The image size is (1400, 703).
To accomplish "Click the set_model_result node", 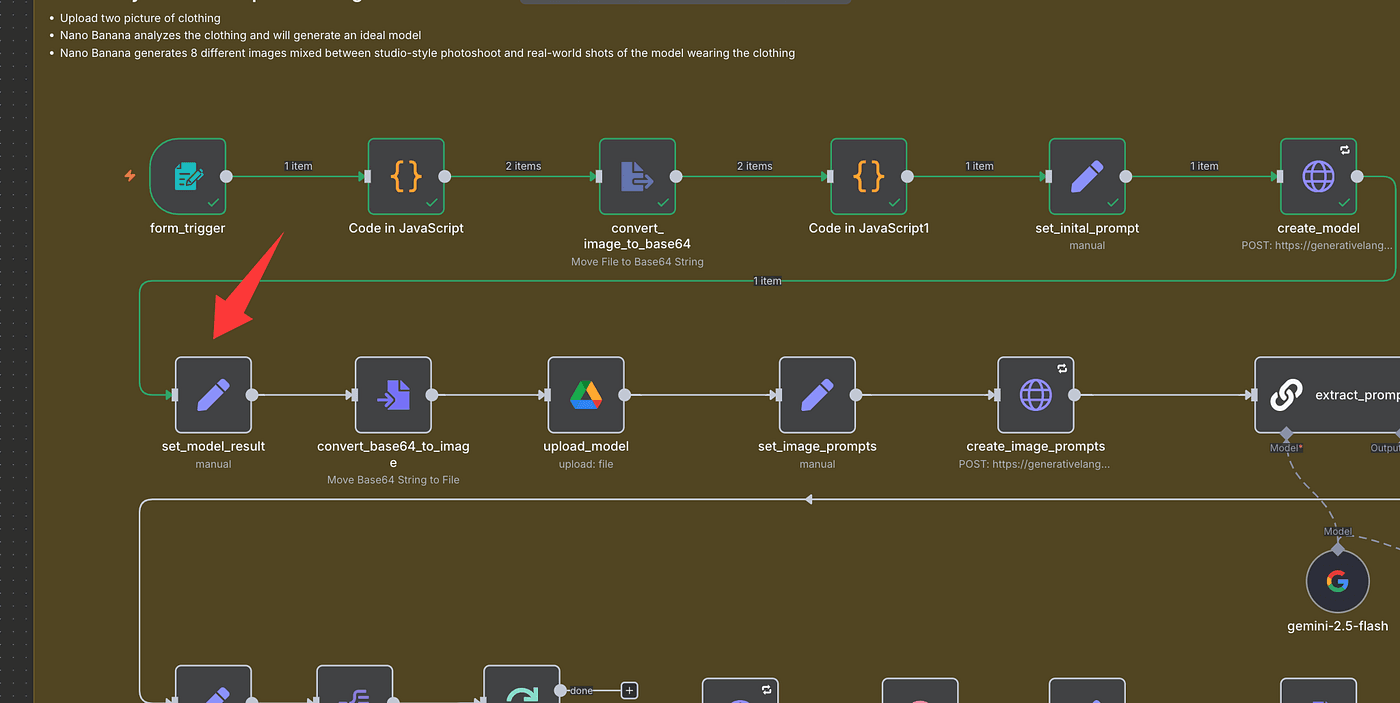I will pyautogui.click(x=213, y=395).
